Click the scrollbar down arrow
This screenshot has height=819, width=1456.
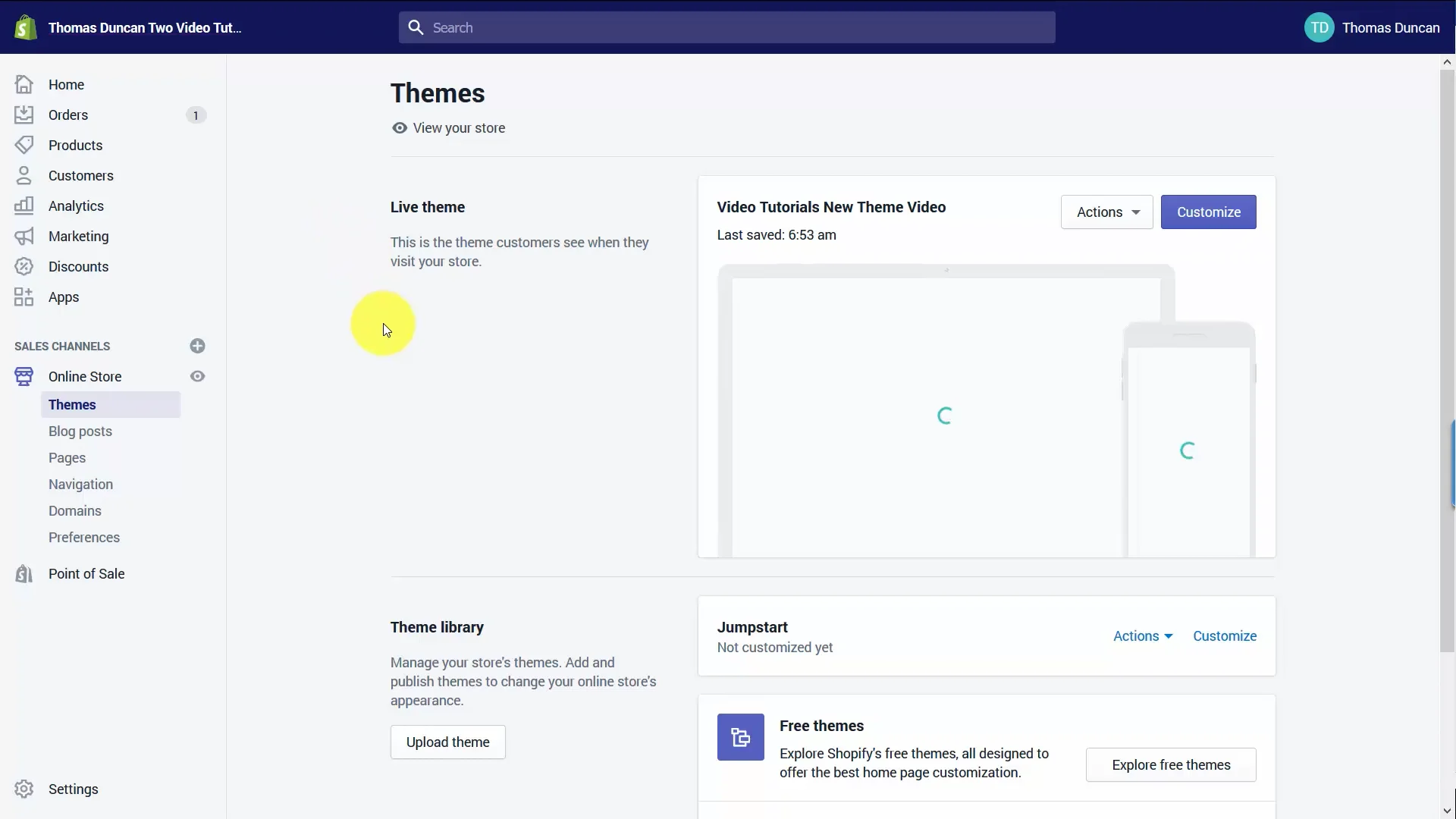point(1447,811)
